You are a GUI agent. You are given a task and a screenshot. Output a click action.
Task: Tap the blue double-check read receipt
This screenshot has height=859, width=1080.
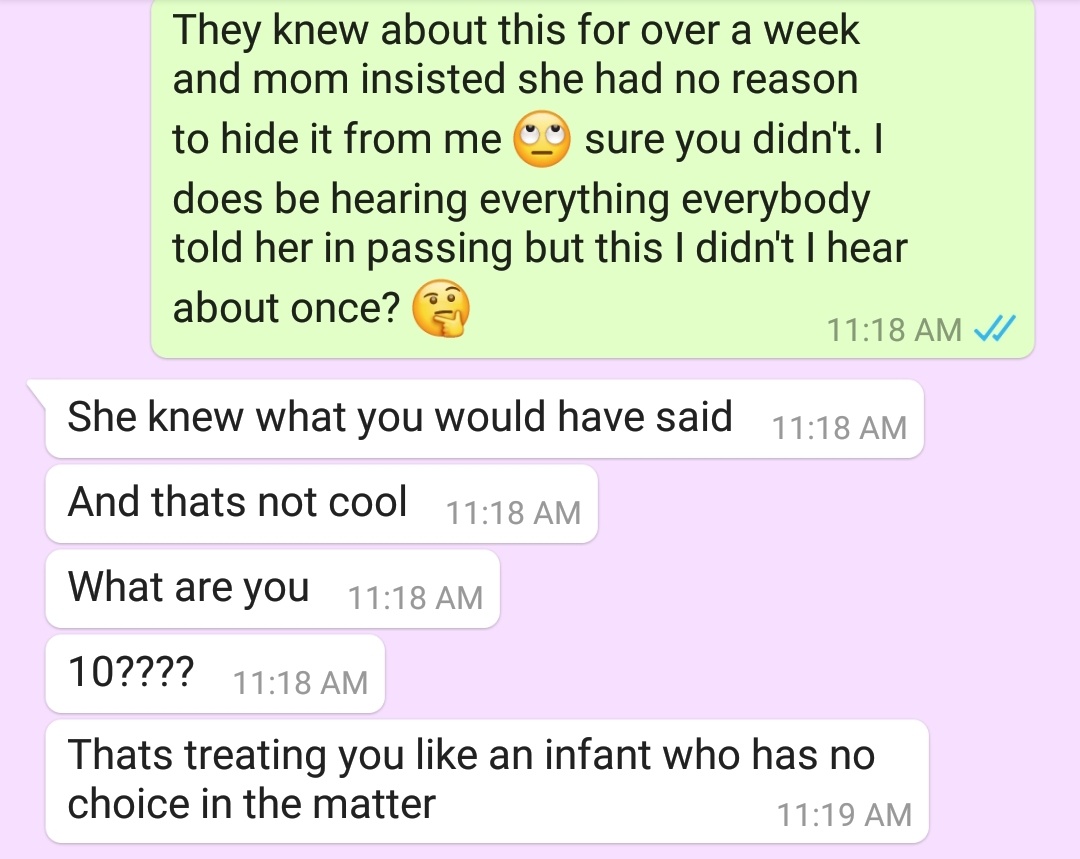995,329
